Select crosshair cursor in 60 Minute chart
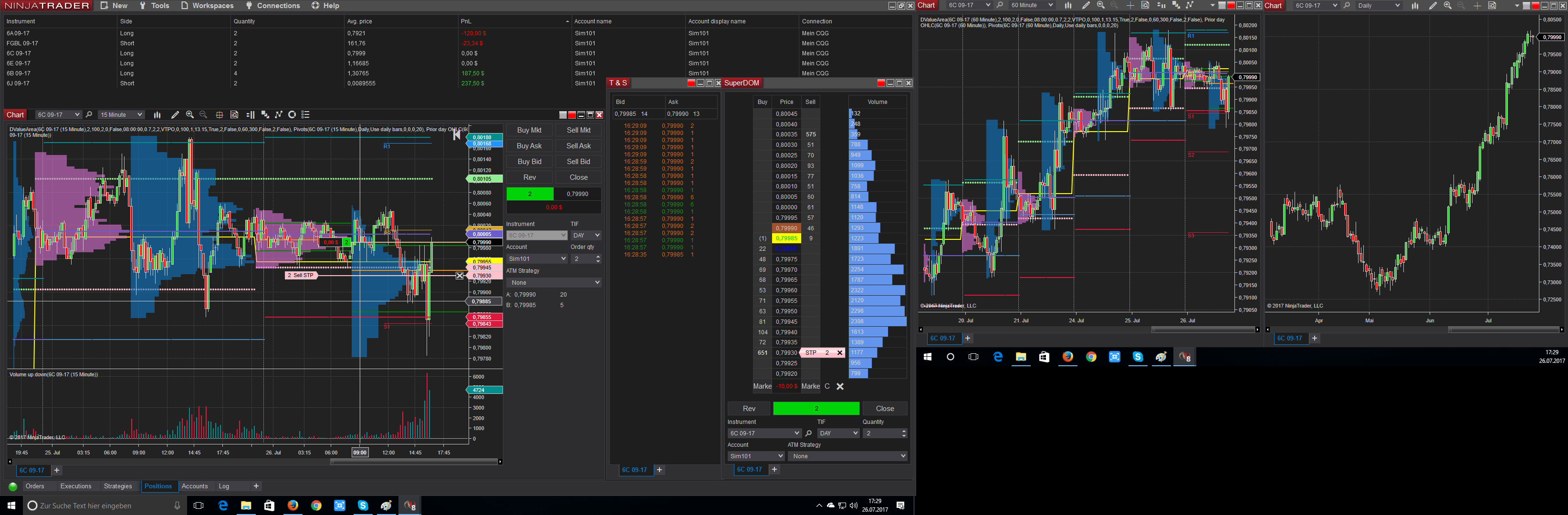 click(1130, 5)
